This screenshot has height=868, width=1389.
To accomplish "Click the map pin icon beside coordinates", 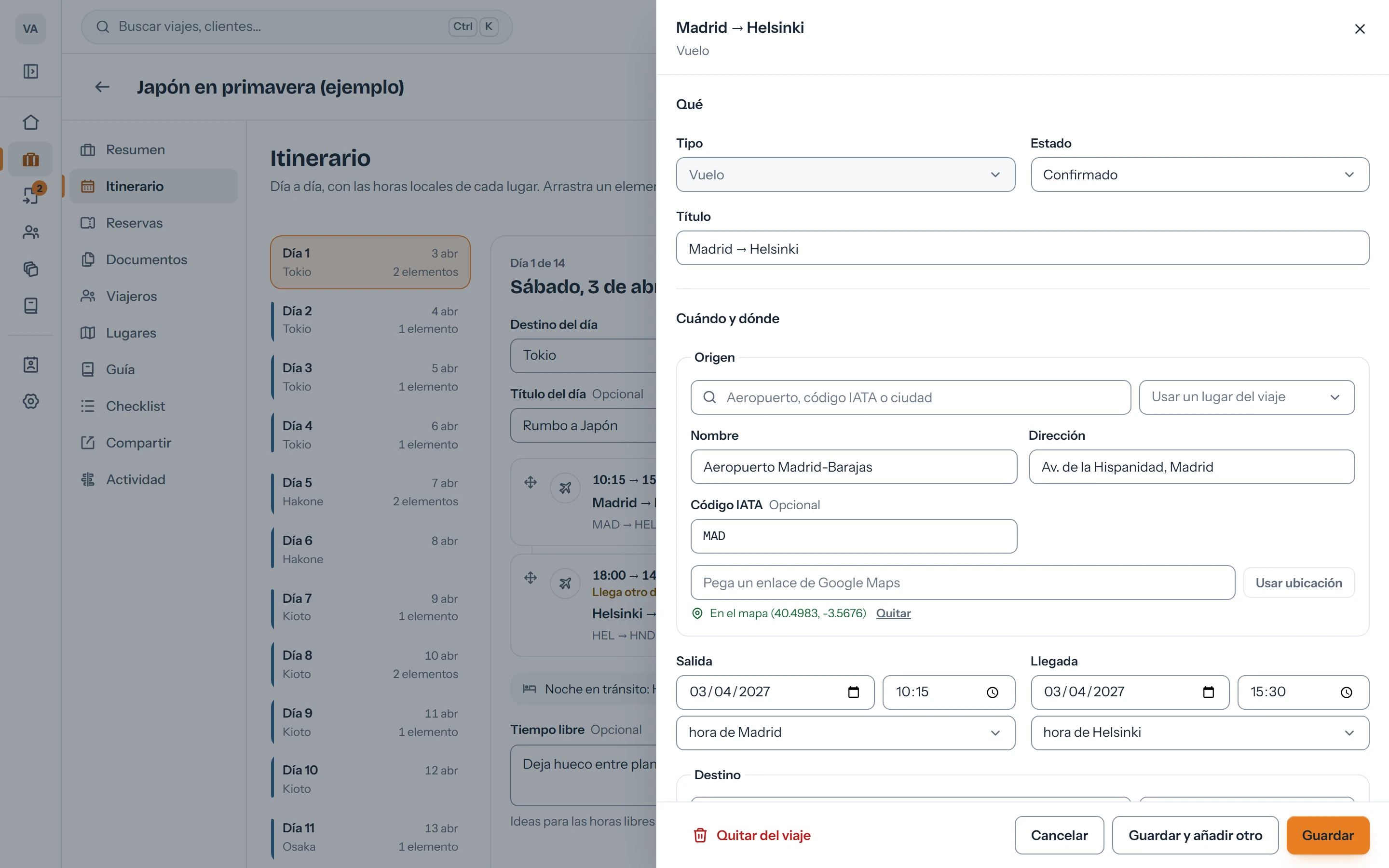I will click(697, 613).
